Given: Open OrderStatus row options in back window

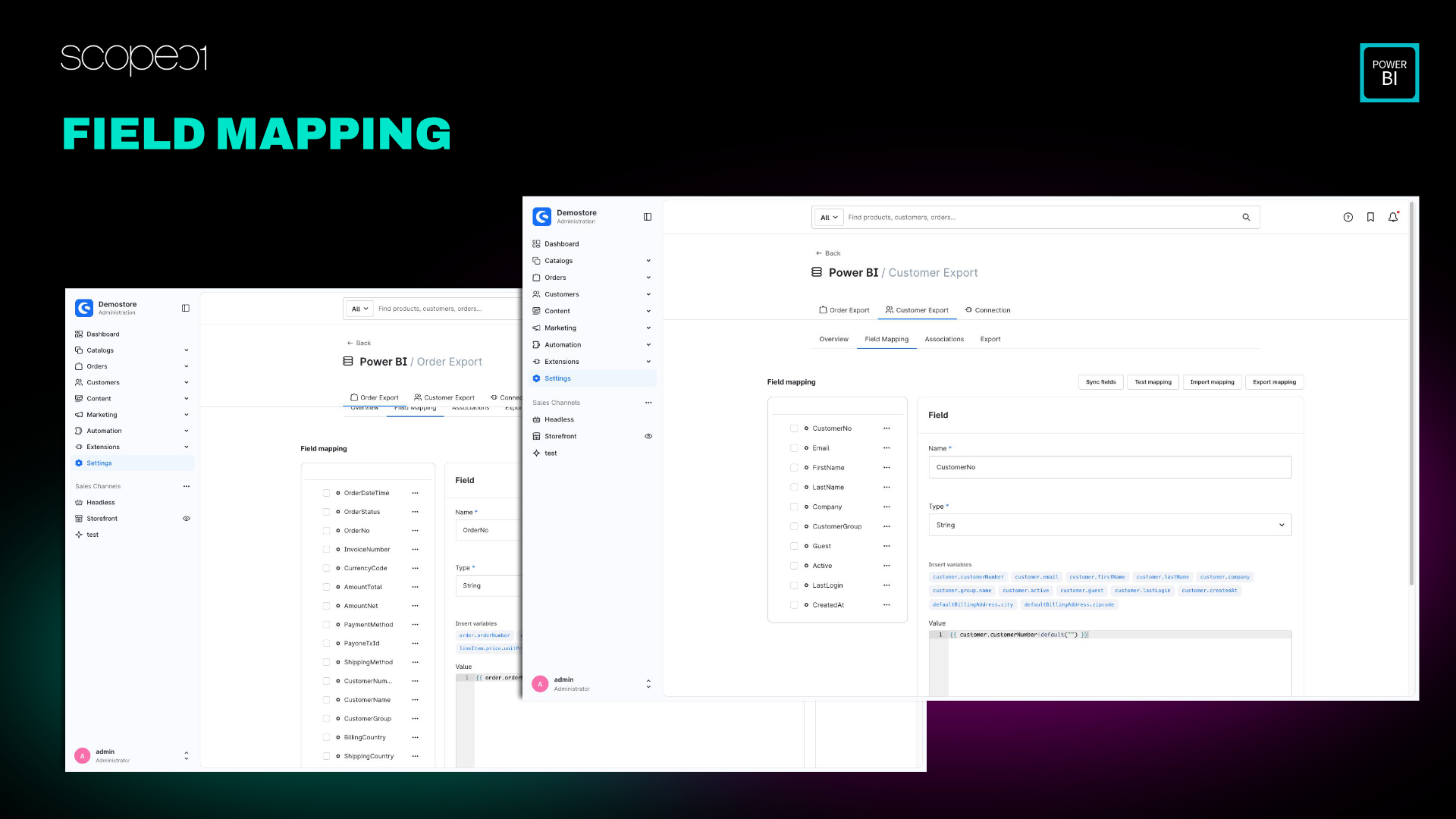Looking at the screenshot, I should coord(415,512).
